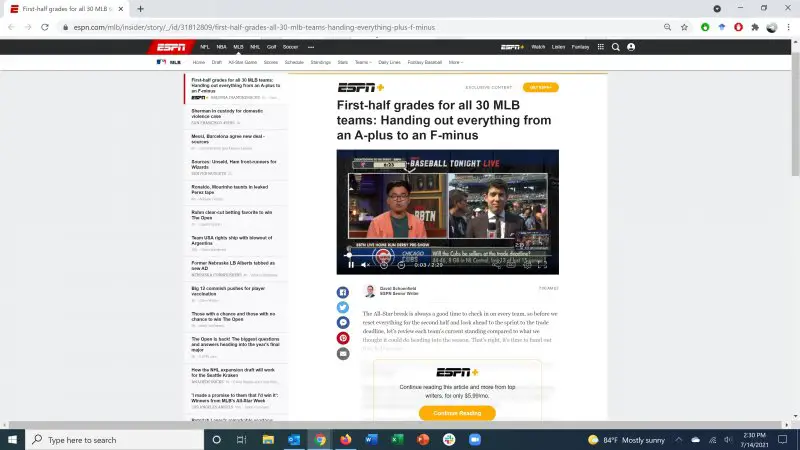Viewport: 800px width, 450px height.
Task: Click the ESPN logo in header
Action: click(172, 47)
